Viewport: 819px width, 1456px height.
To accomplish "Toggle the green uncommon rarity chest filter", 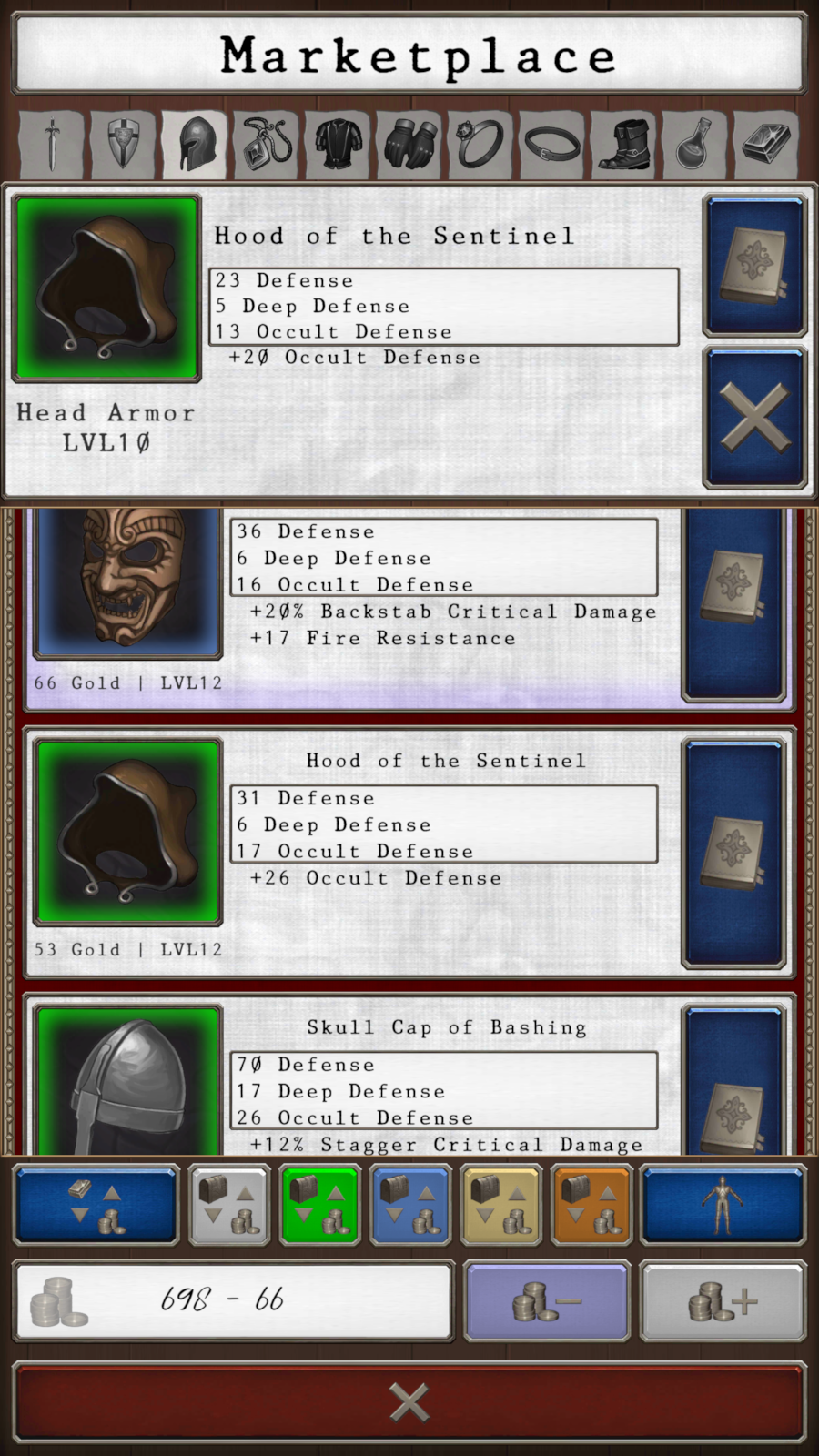I will click(320, 1206).
